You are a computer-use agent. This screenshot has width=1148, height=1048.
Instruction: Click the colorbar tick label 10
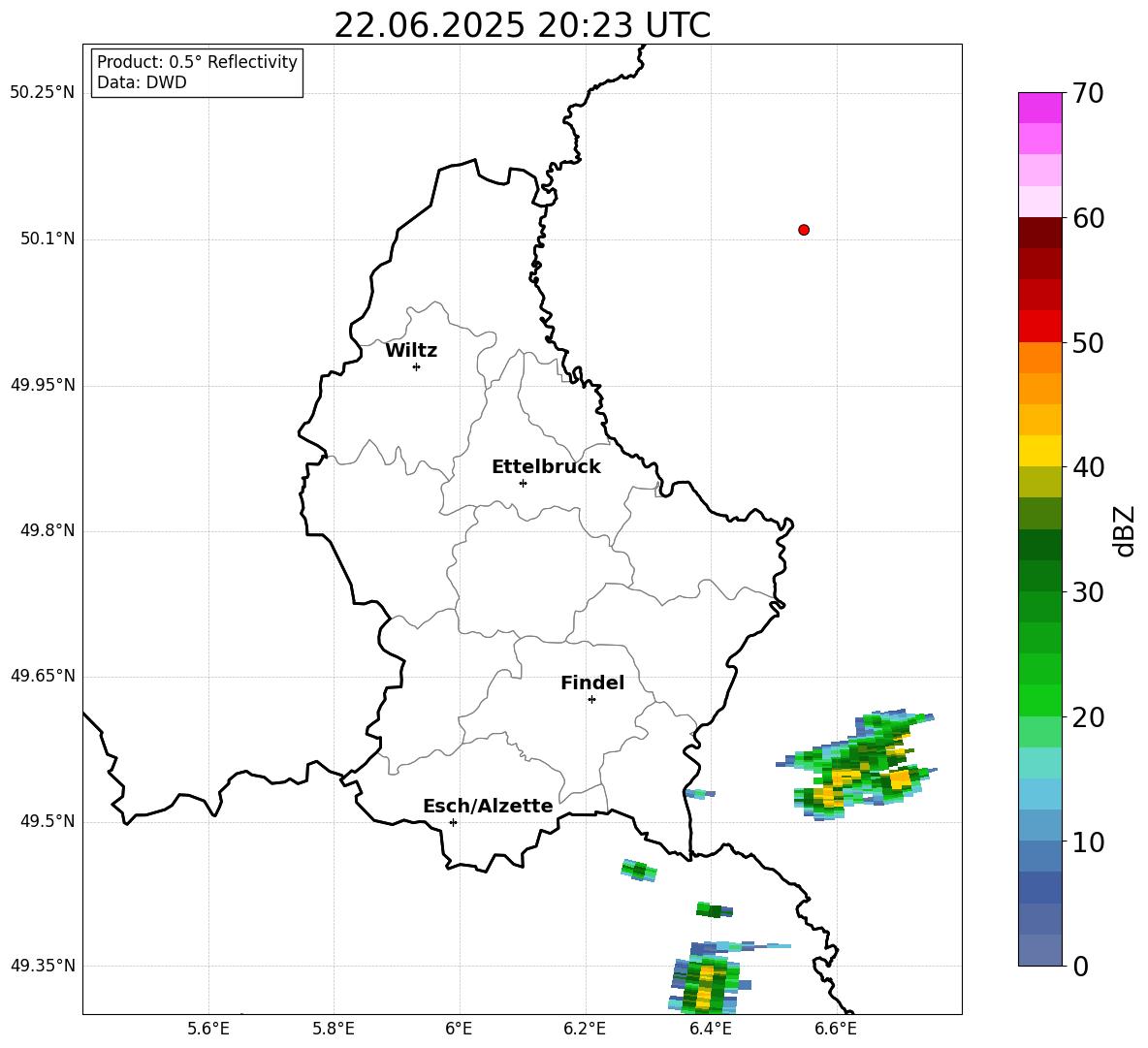1088,842
